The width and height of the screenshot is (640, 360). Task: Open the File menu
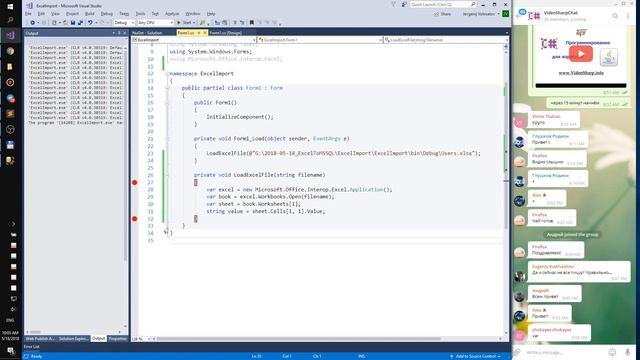click(28, 14)
